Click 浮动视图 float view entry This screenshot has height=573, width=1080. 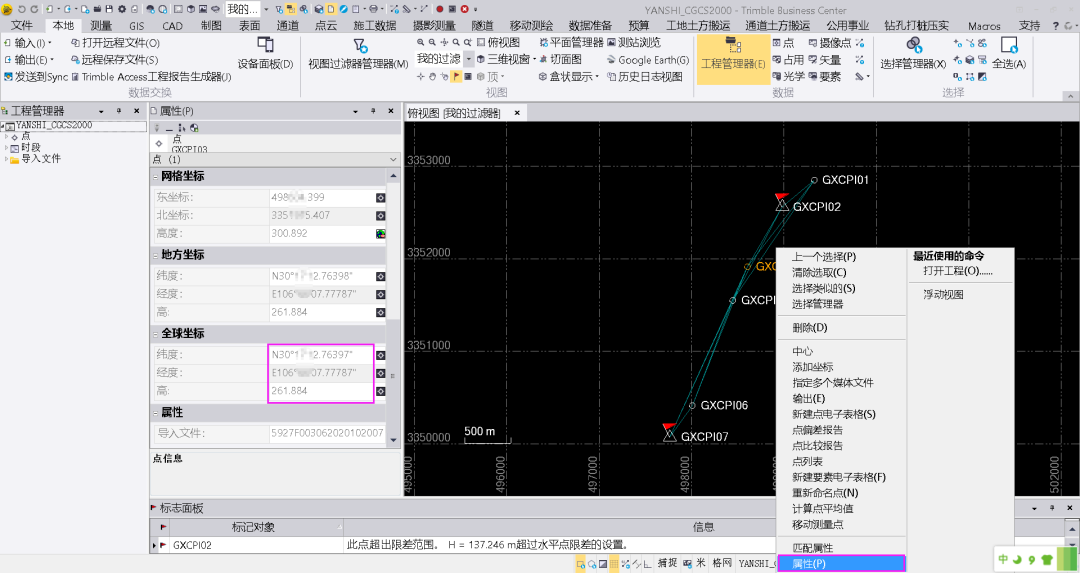(x=943, y=295)
